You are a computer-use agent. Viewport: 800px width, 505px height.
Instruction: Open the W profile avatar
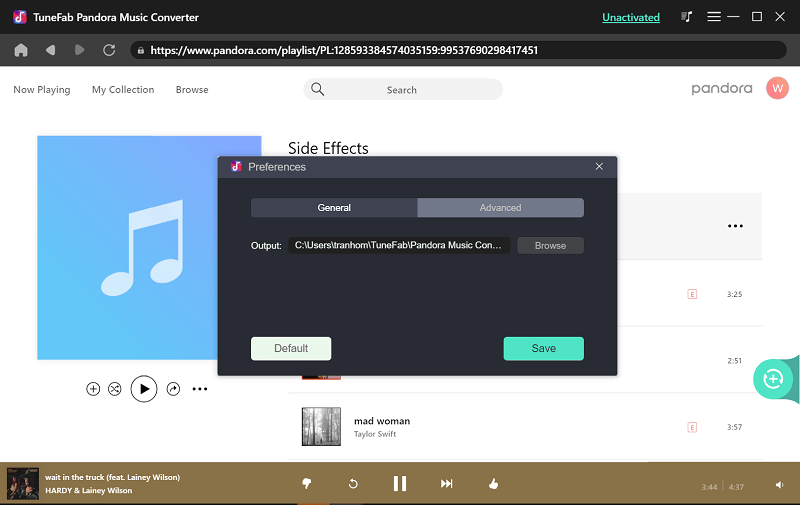[x=777, y=88]
